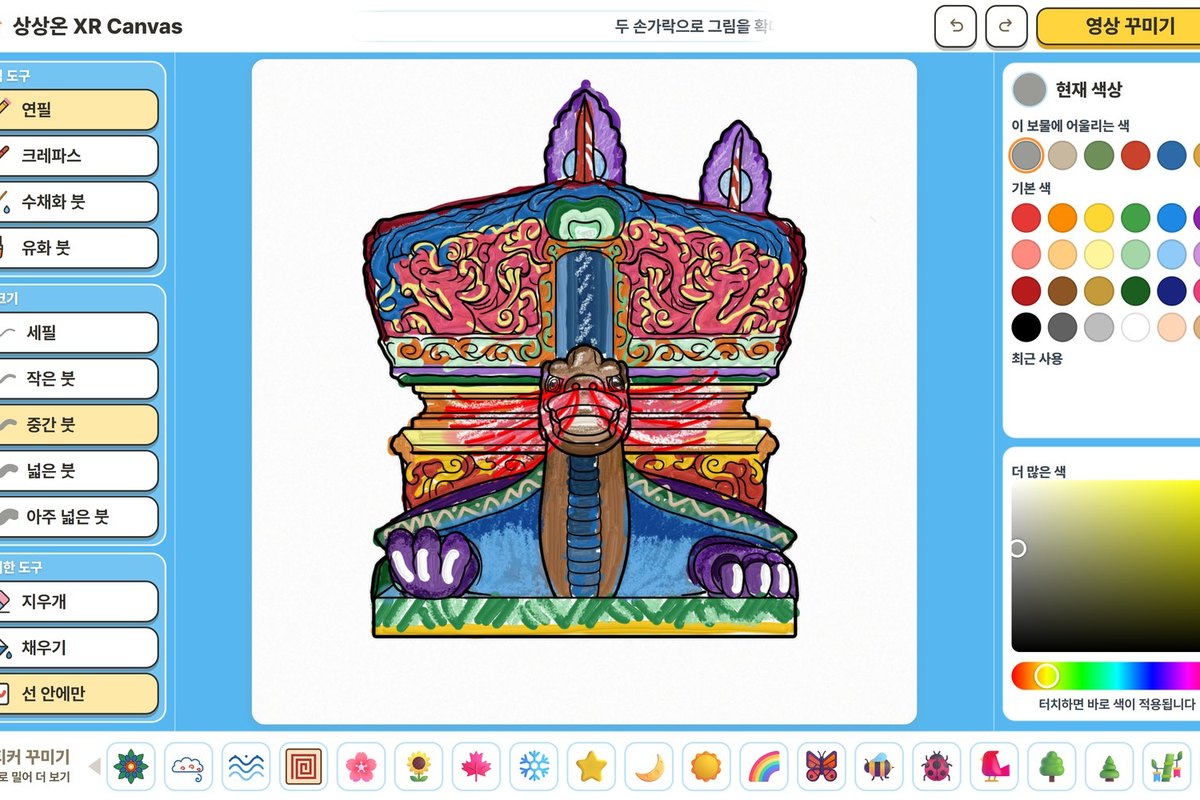1200x800 pixels.
Task: Click the redo arrow button
Action: click(1006, 27)
